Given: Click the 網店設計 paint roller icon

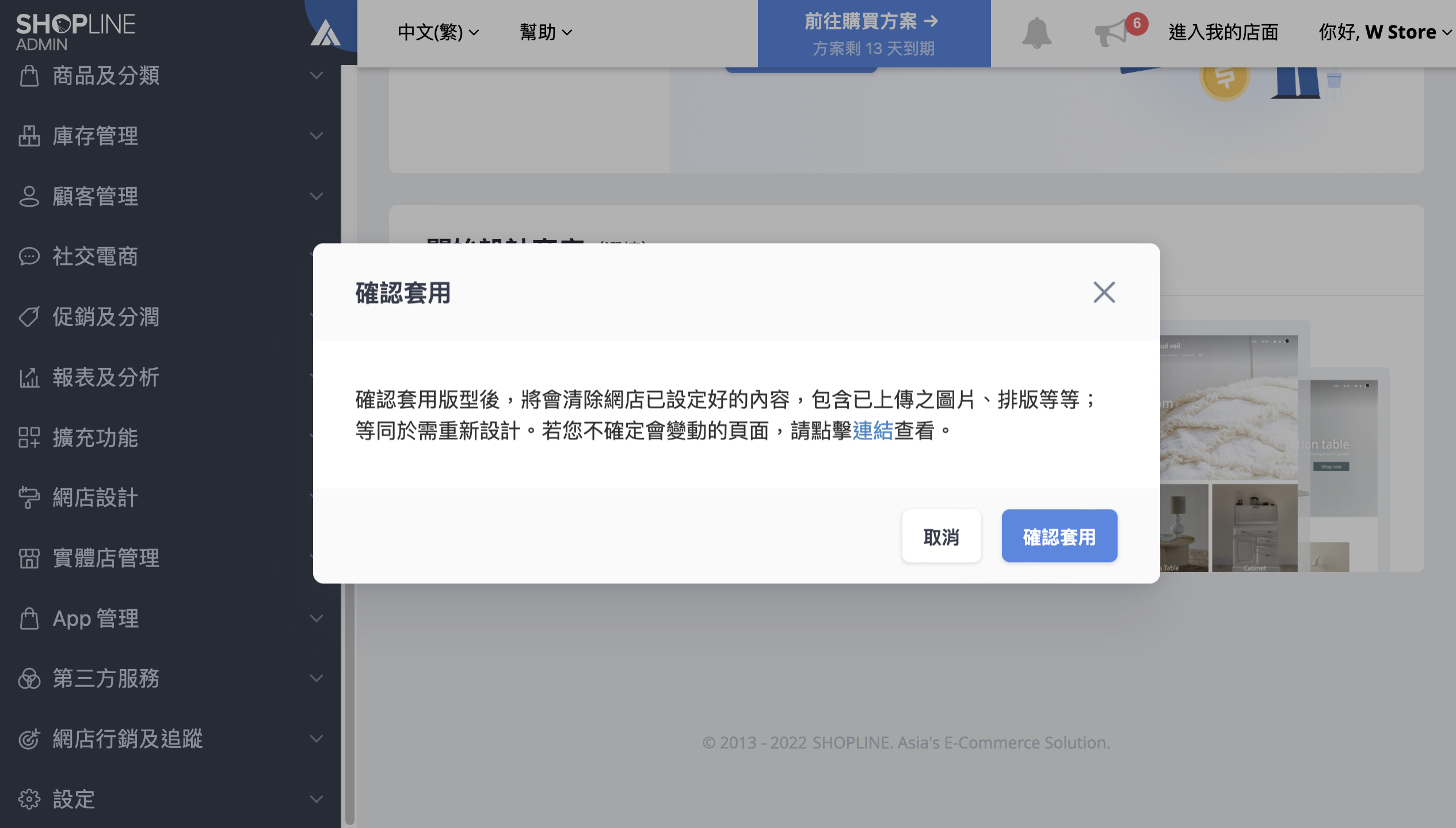Looking at the screenshot, I should point(29,498).
